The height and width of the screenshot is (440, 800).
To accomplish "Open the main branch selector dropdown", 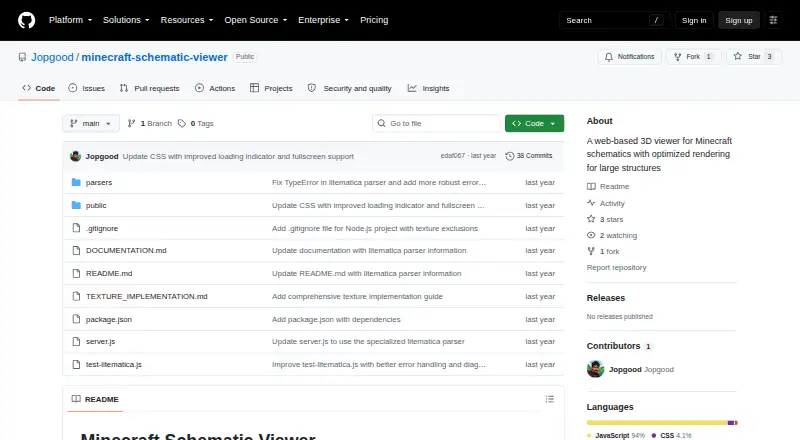I will point(91,124).
